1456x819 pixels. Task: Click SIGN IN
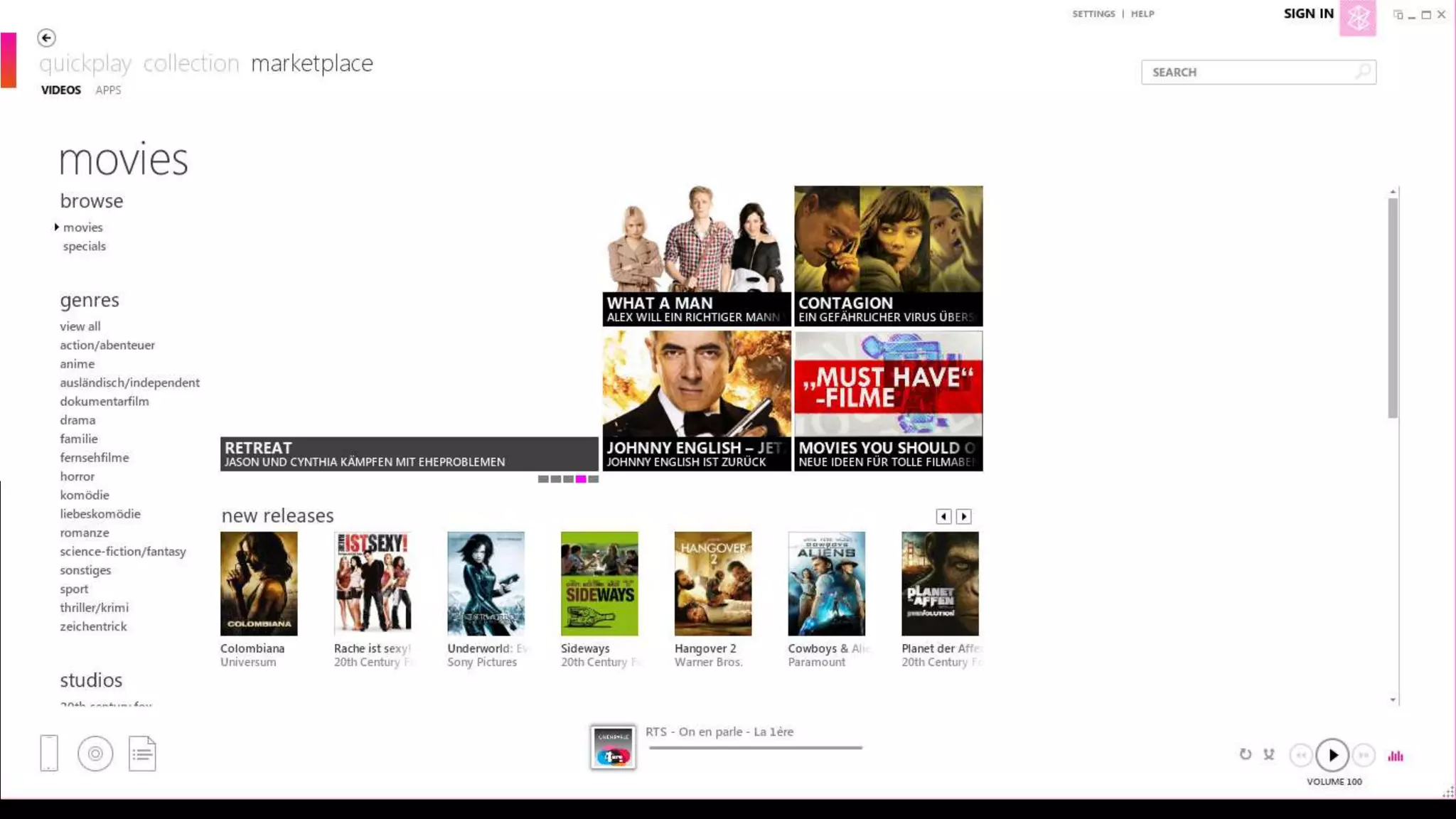click(1308, 14)
